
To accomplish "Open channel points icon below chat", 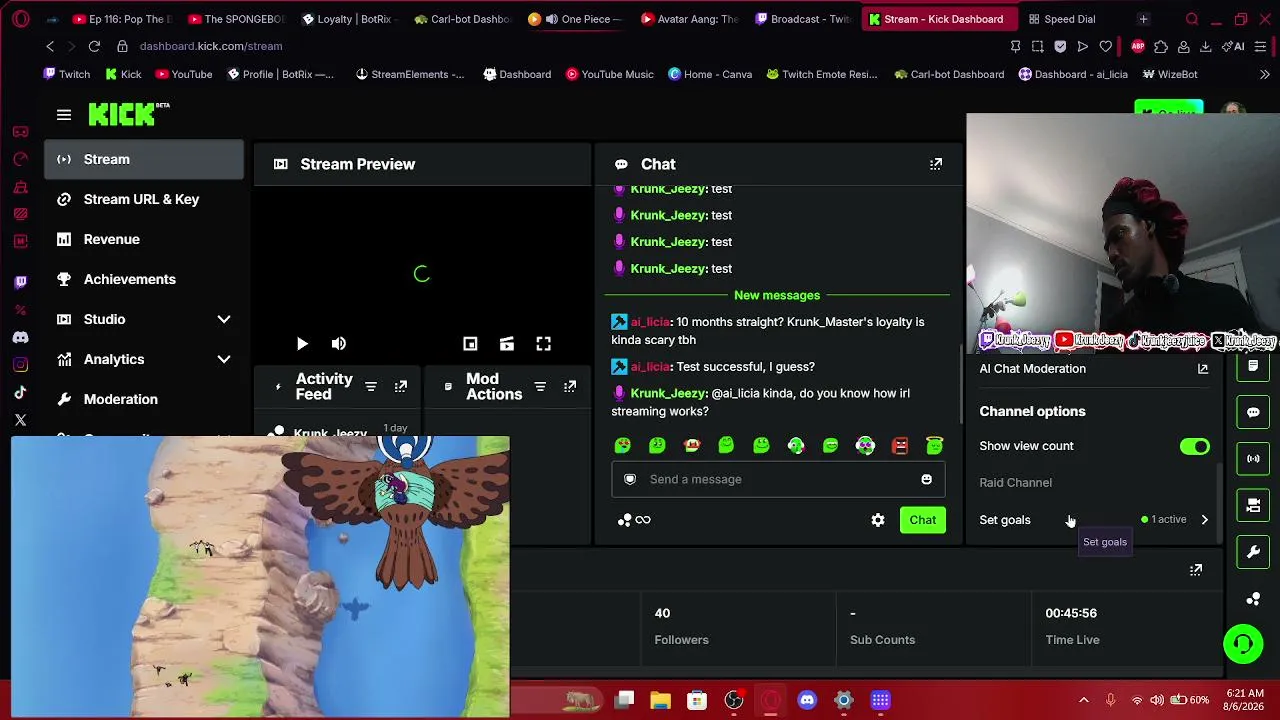I will tap(624, 520).
